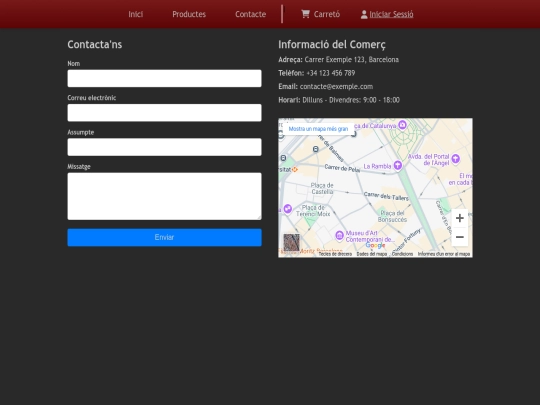Click the Contacta'ns heading
This screenshot has height=405, width=540.
[95, 44]
